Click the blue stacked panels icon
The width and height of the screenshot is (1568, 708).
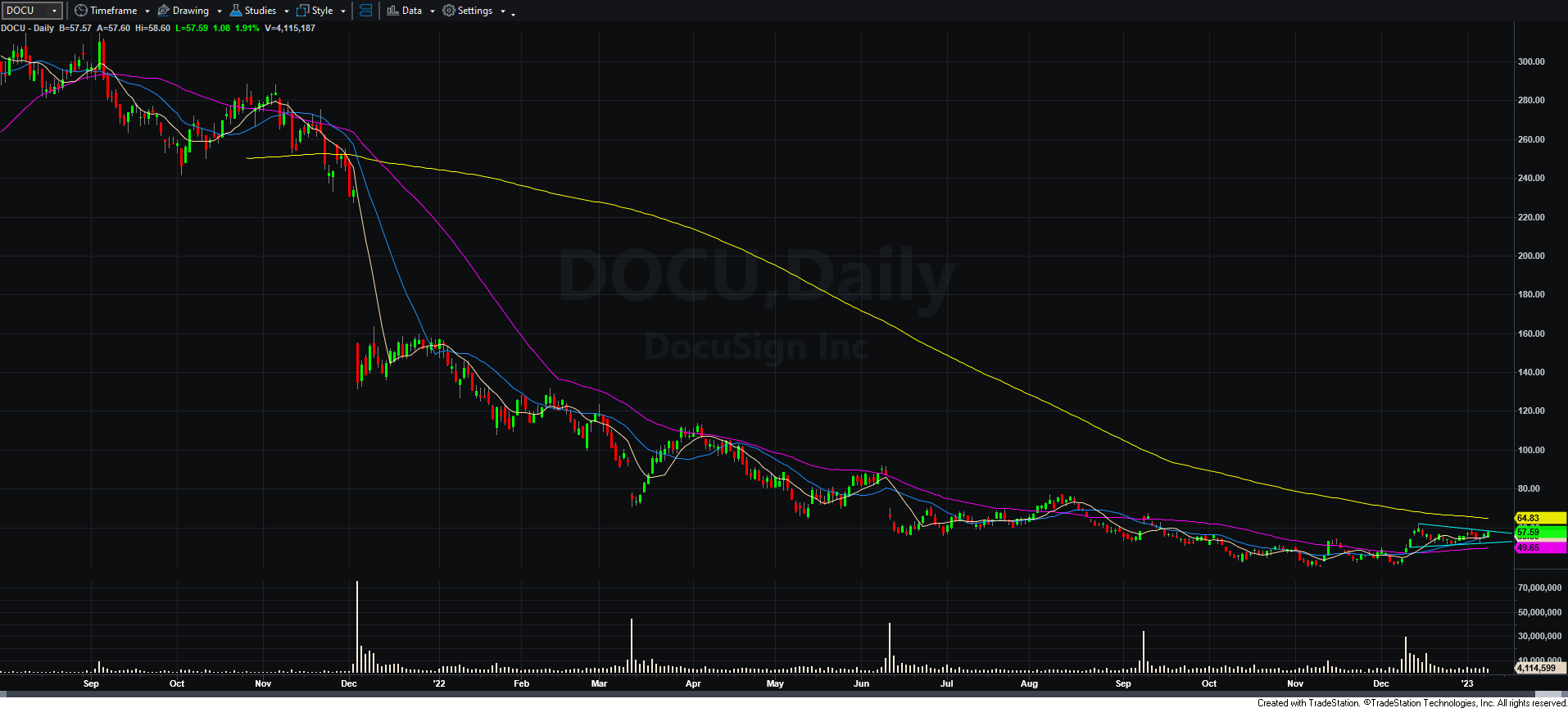pyautogui.click(x=366, y=11)
